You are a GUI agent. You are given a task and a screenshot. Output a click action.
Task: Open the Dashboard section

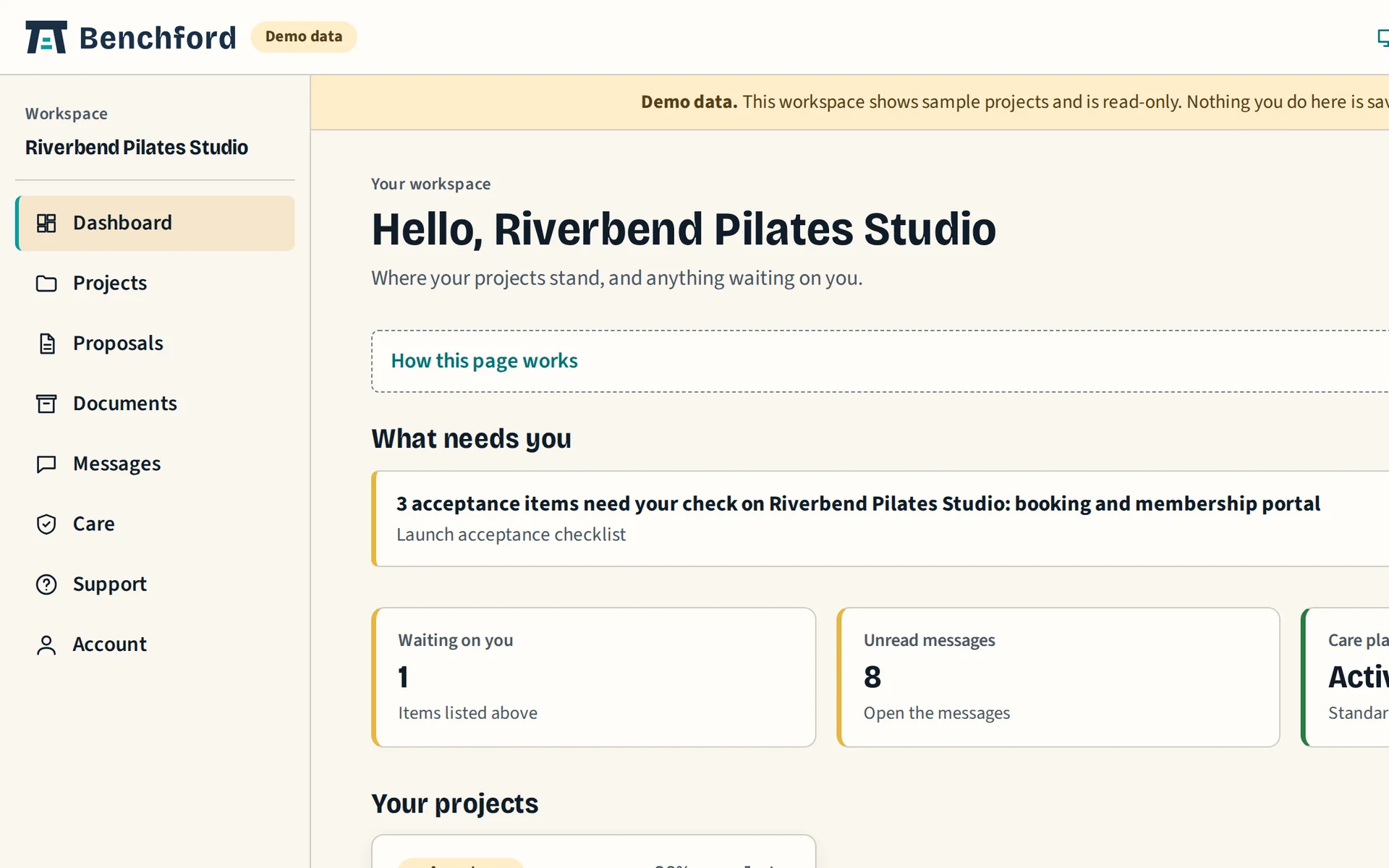click(x=155, y=224)
